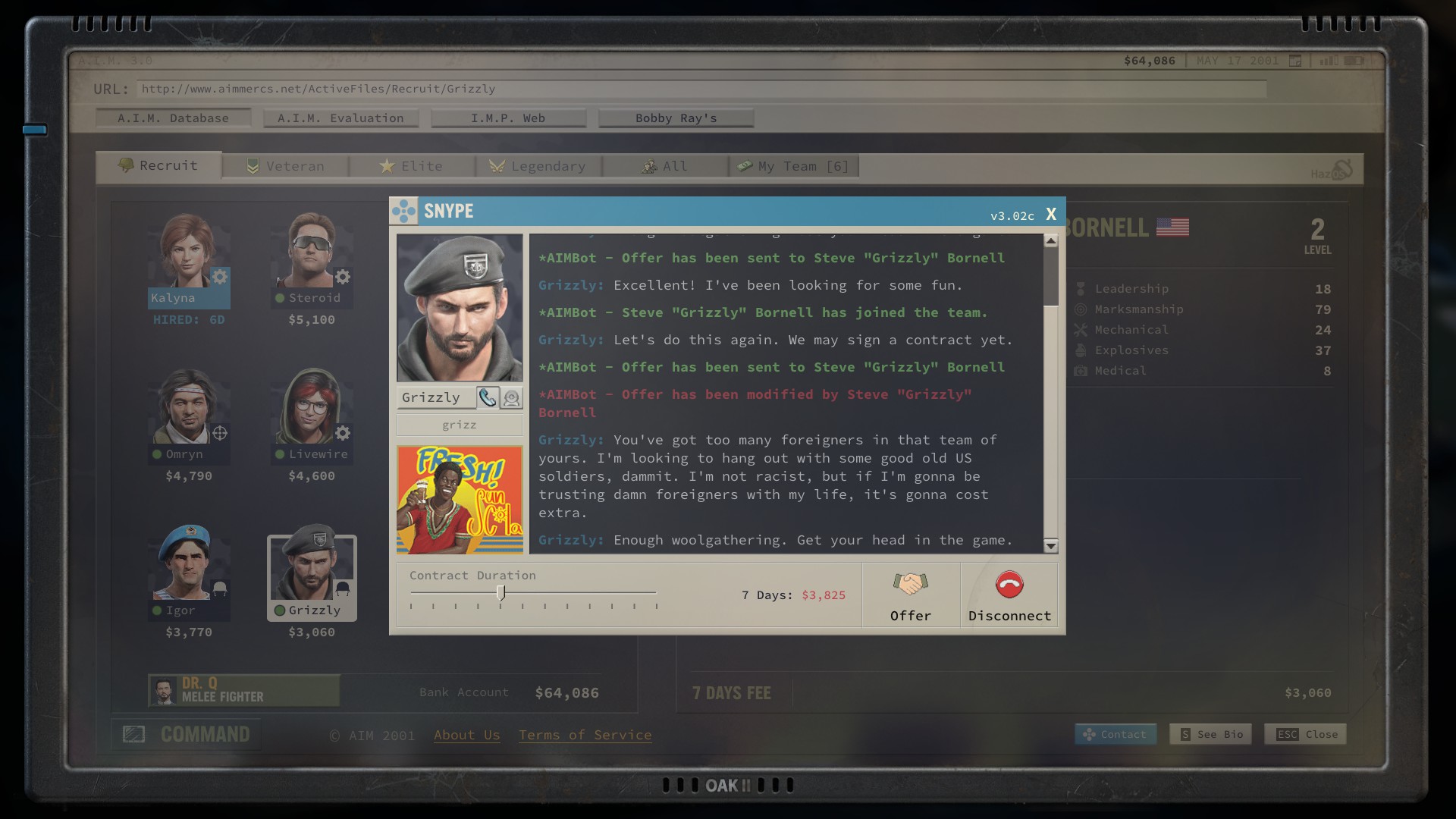Click the webcam icon next to Grizzly
Screen dimensions: 1456x819
512,397
